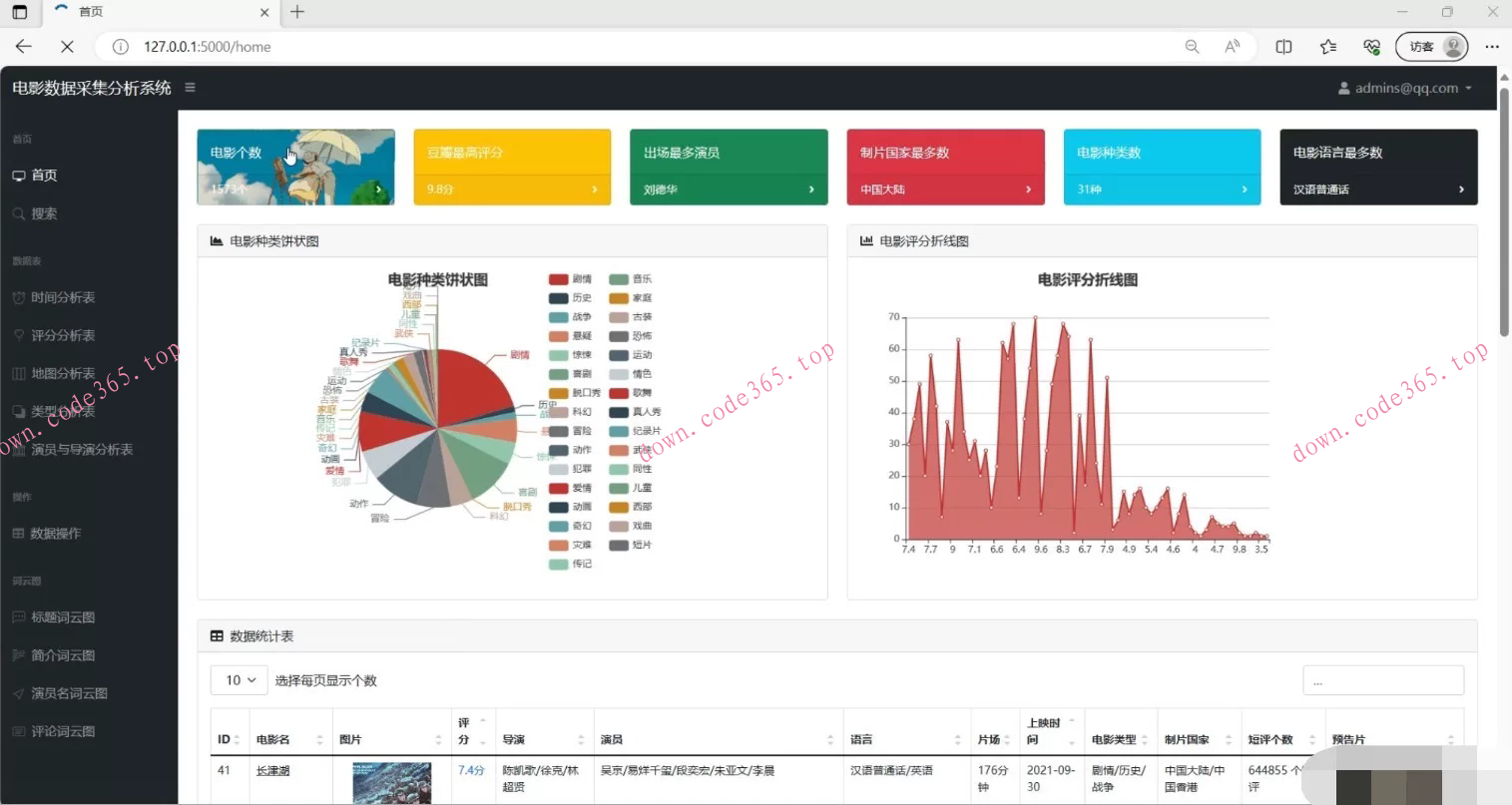Viewport: 1512px width, 805px height.
Task: Open the rows-per-page dropdown showing 10
Action: 239,680
